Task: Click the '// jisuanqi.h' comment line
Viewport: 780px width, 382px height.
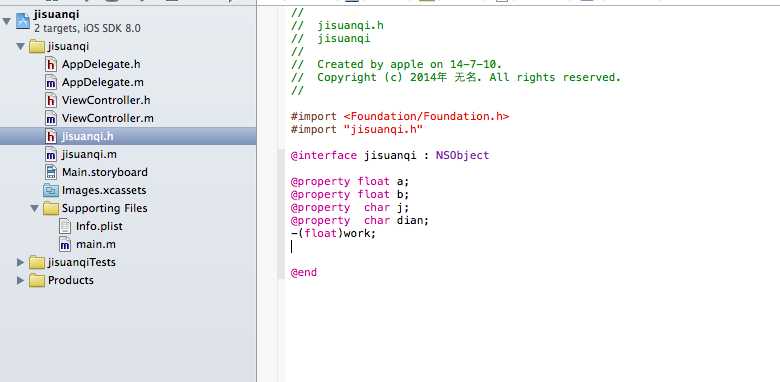Action: pos(337,25)
